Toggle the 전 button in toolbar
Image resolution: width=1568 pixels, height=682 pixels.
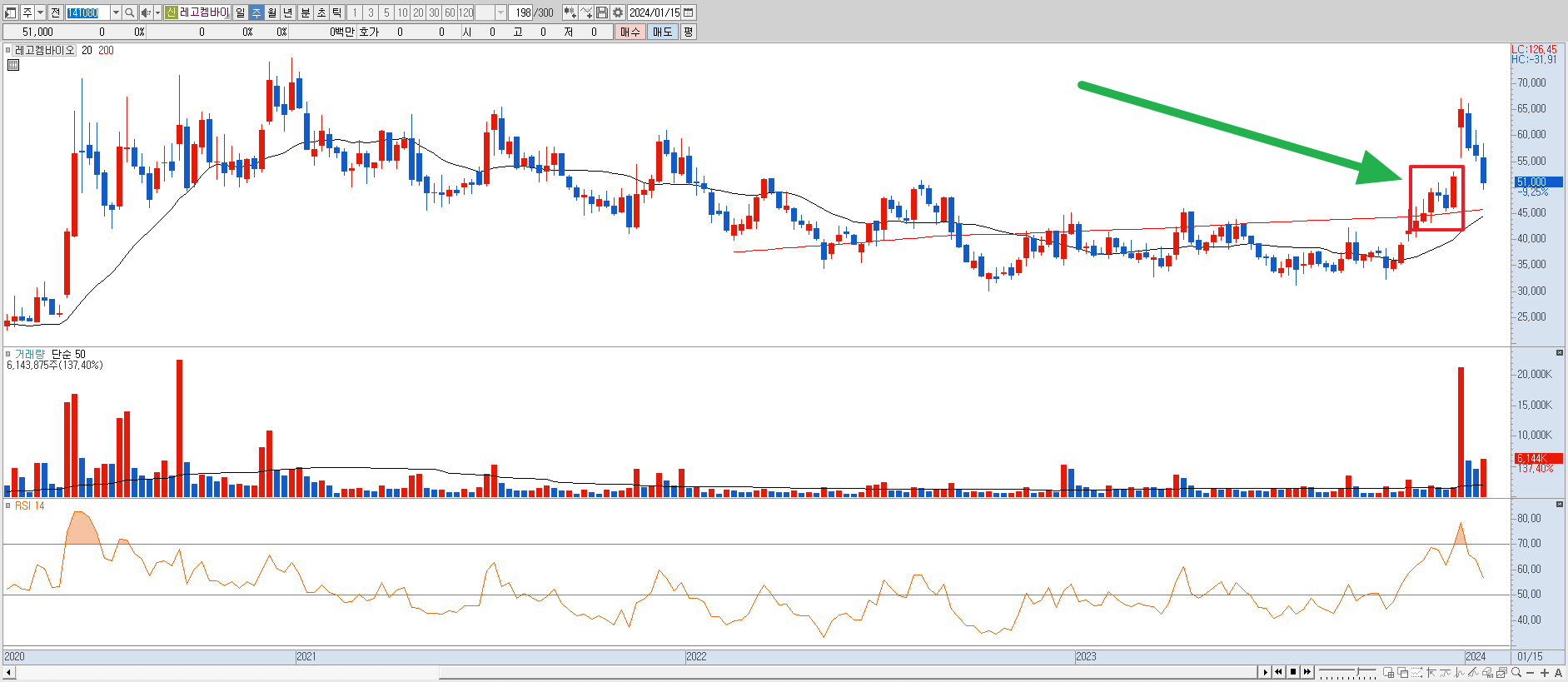(55, 12)
